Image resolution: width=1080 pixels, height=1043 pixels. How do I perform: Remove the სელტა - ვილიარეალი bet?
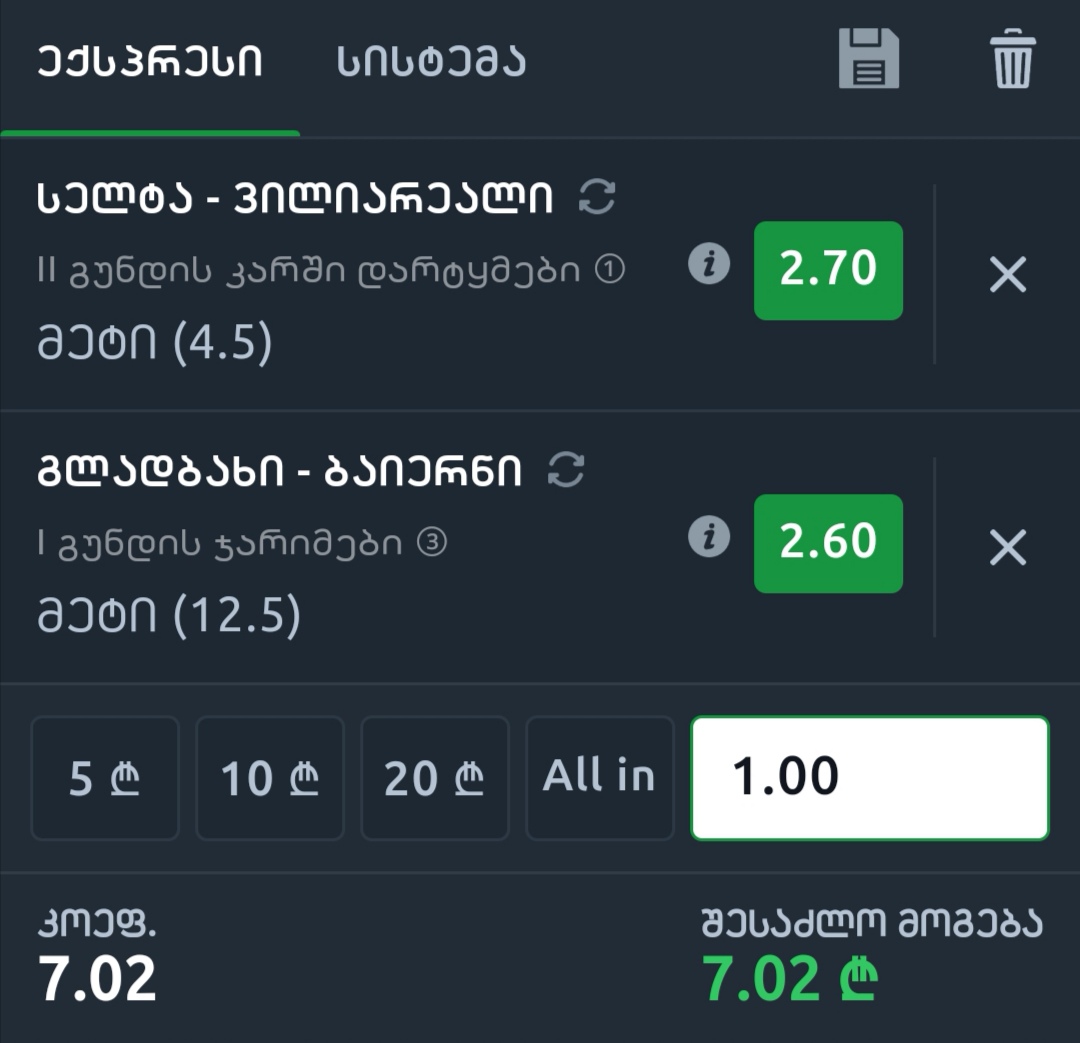click(1007, 274)
